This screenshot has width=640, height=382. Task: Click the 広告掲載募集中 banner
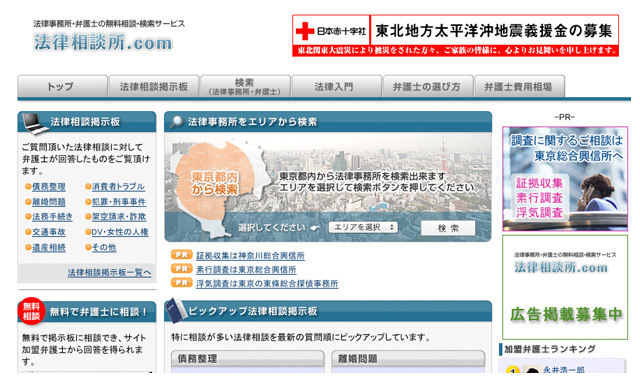click(x=565, y=287)
